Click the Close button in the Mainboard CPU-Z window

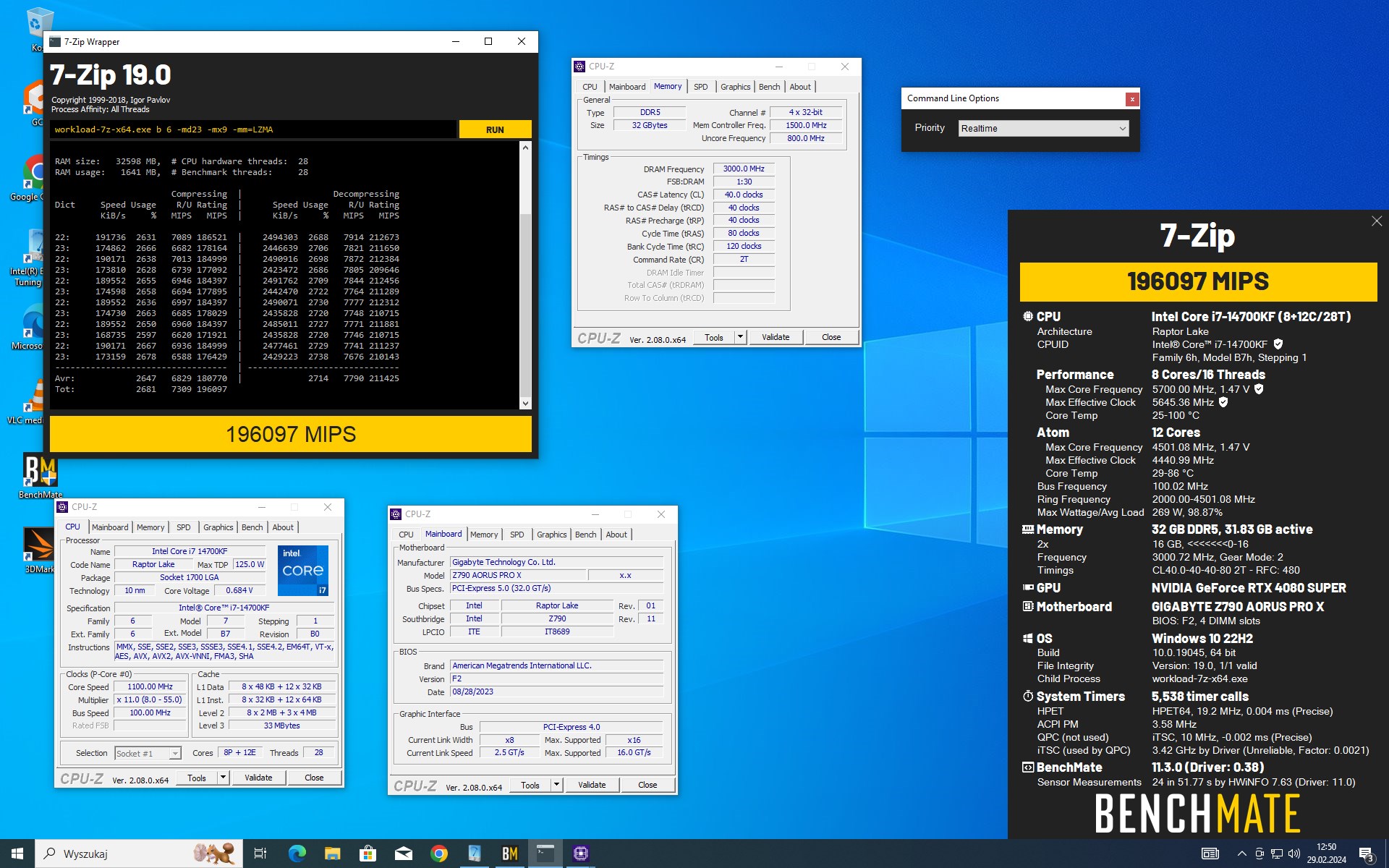coord(647,785)
